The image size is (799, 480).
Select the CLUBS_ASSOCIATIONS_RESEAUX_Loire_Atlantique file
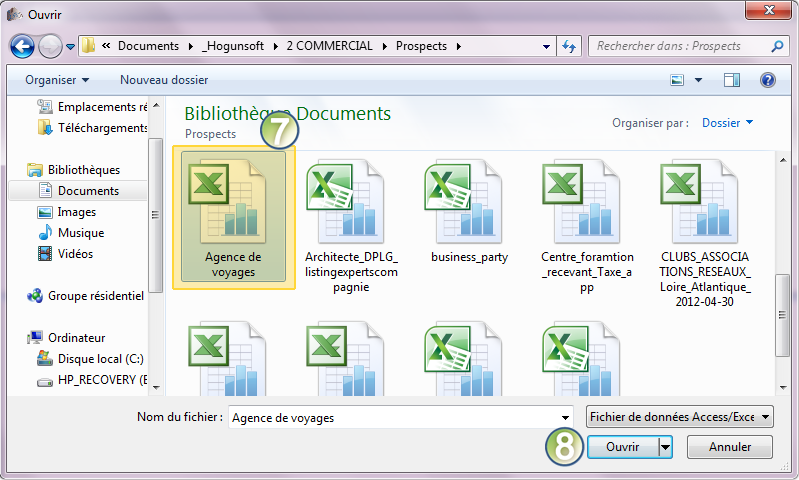(705, 233)
